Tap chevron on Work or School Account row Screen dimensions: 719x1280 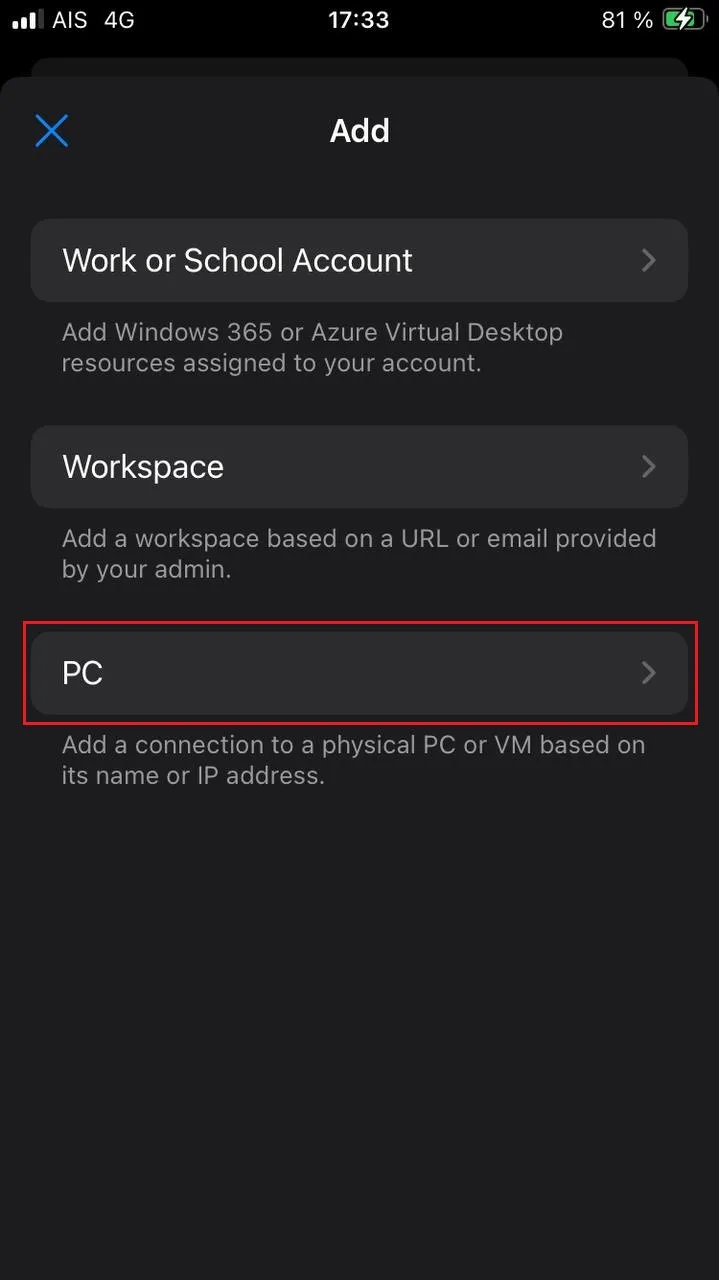(x=648, y=261)
